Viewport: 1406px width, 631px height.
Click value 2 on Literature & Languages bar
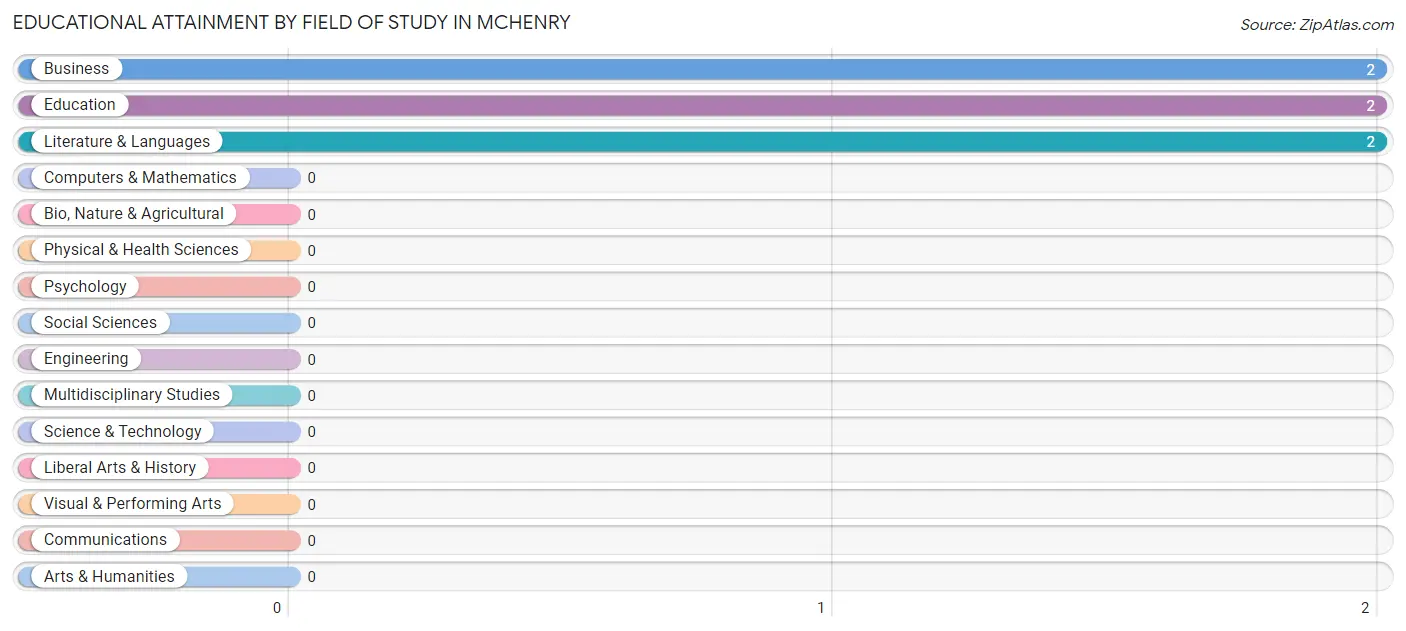click(1371, 142)
